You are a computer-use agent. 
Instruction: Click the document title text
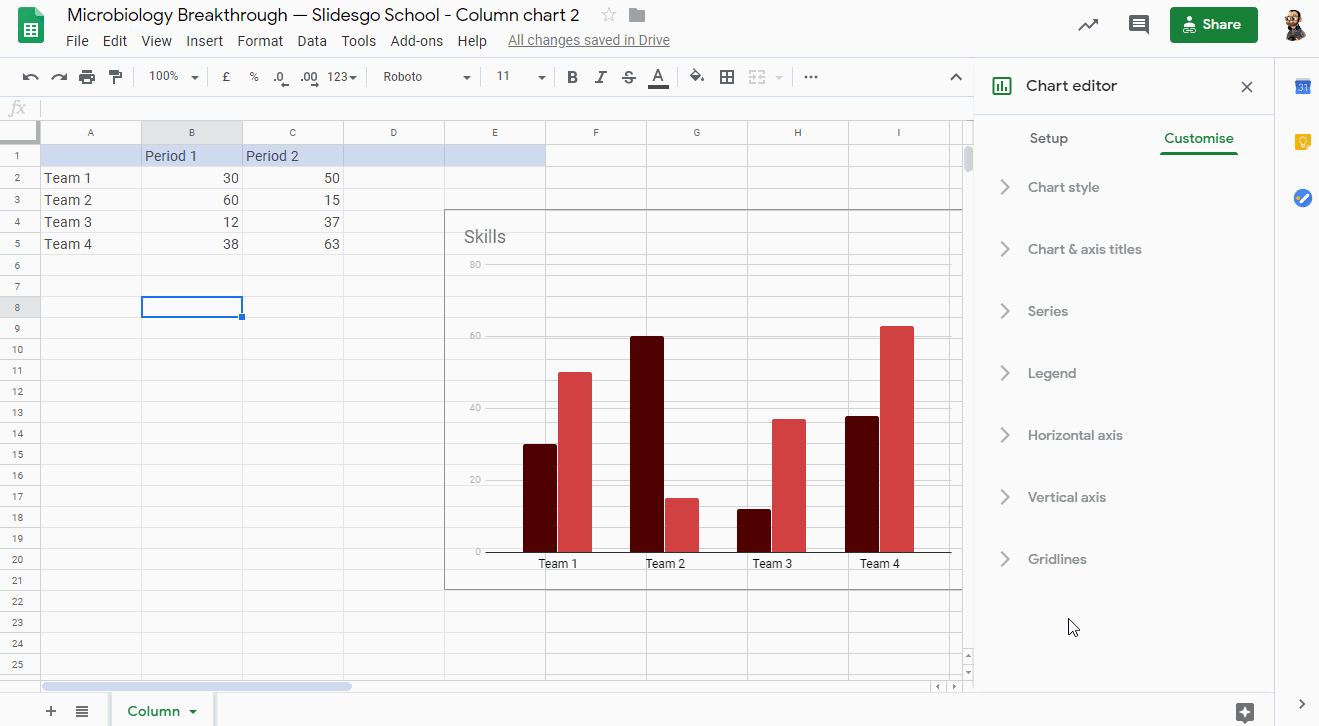pos(323,15)
